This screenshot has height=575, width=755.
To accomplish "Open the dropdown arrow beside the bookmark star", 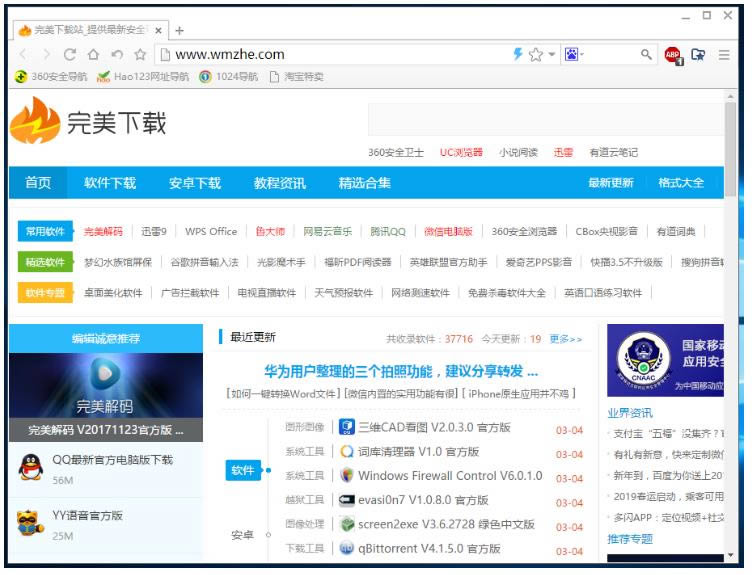I will point(552,54).
